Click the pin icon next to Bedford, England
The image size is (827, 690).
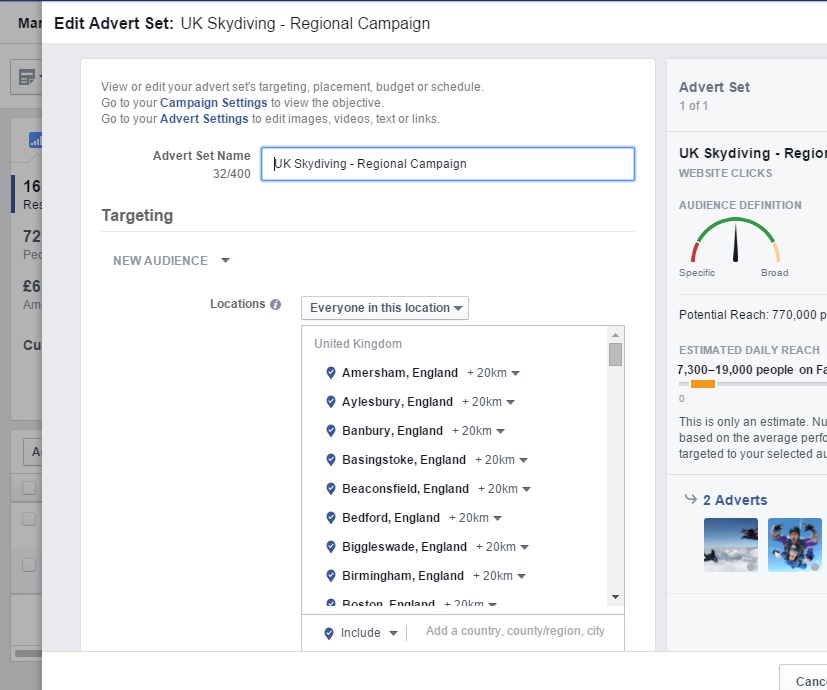332,517
